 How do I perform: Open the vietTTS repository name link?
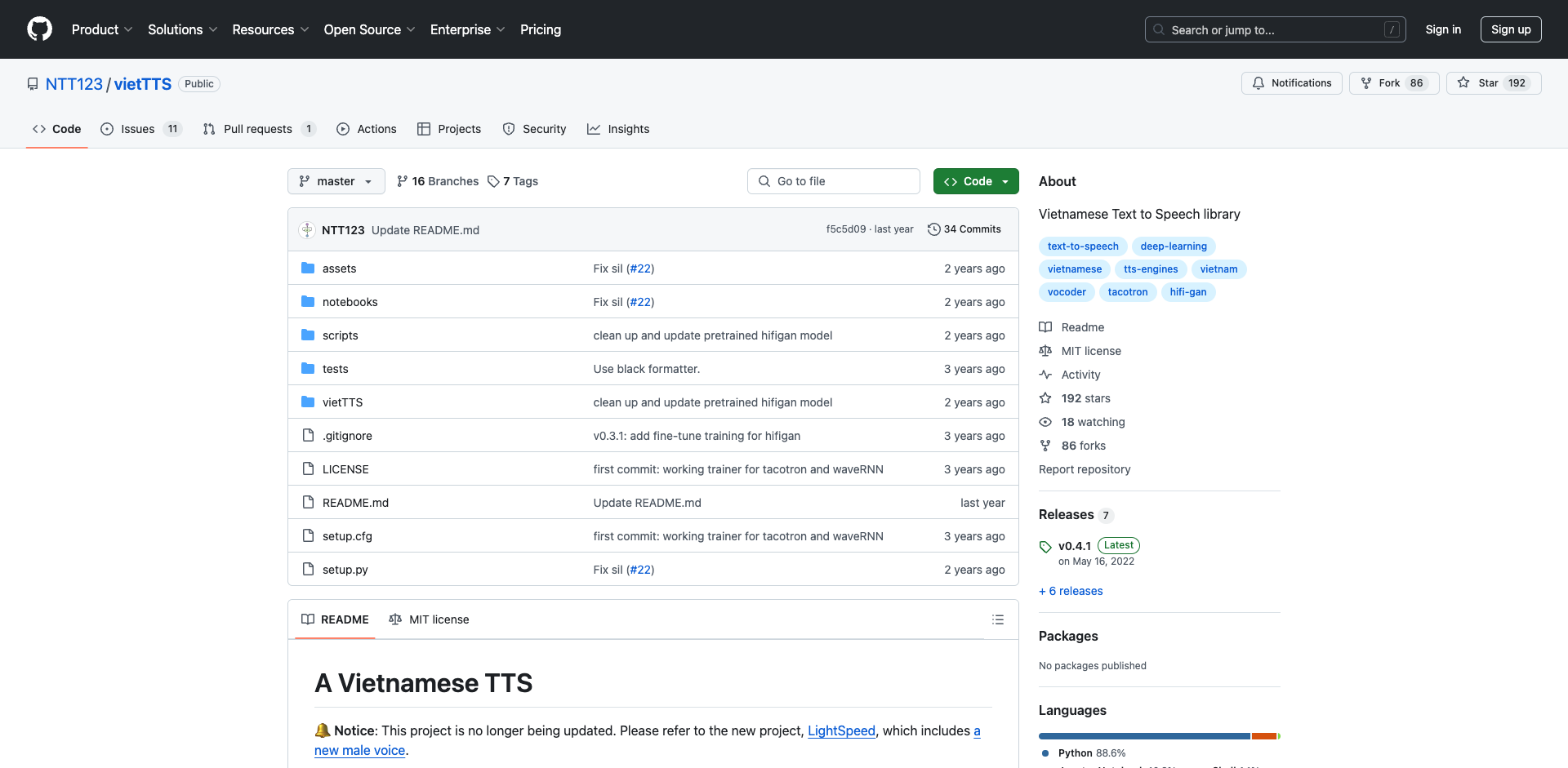click(143, 84)
